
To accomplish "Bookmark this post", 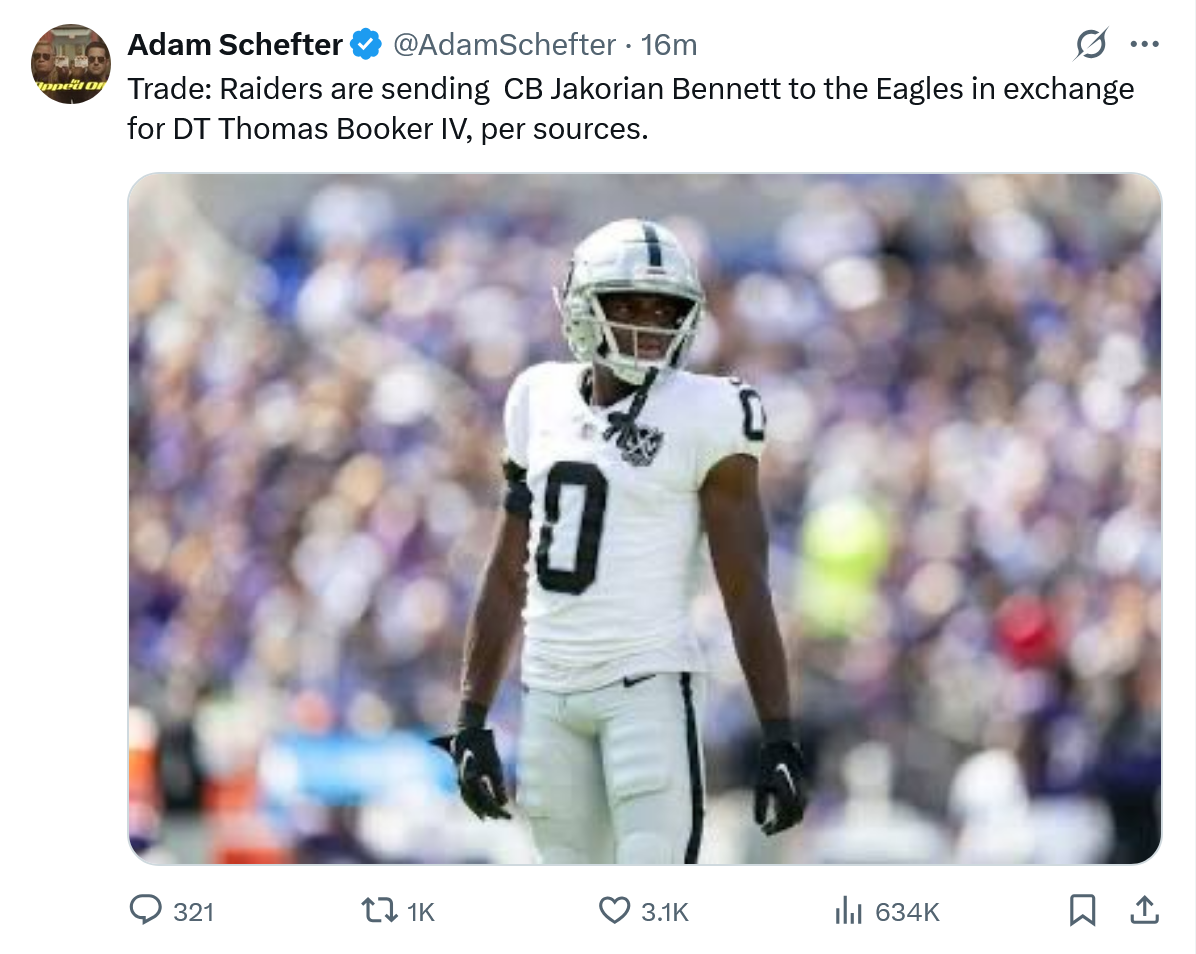I will point(1083,910).
